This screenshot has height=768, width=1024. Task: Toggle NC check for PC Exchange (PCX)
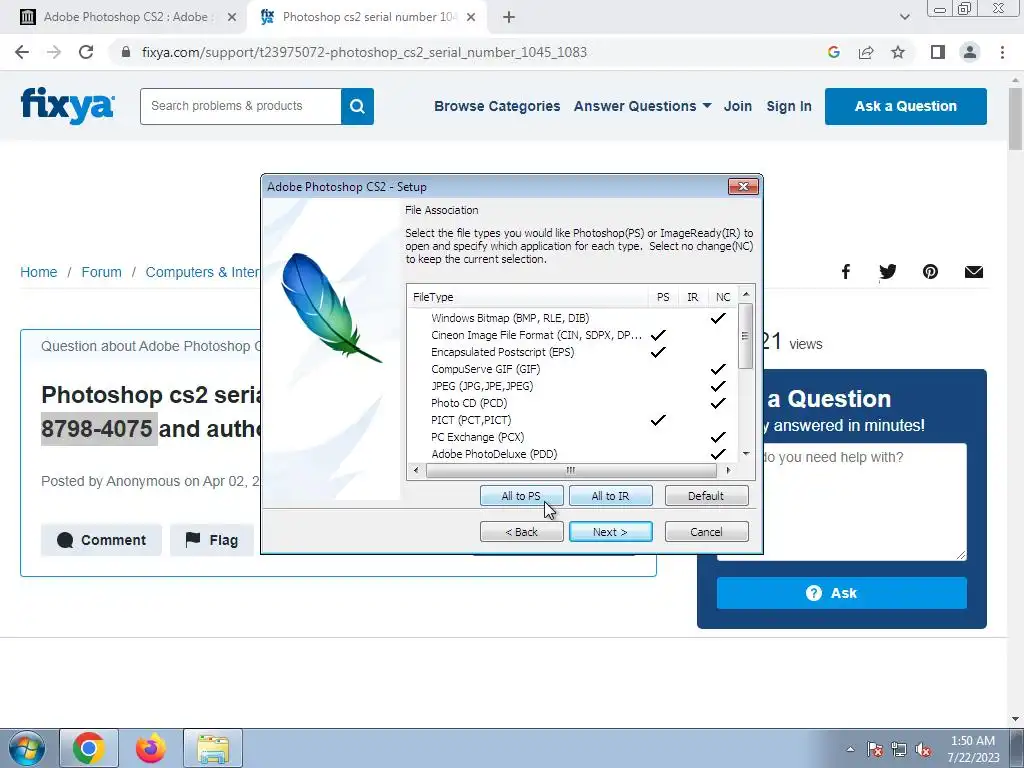coord(718,437)
